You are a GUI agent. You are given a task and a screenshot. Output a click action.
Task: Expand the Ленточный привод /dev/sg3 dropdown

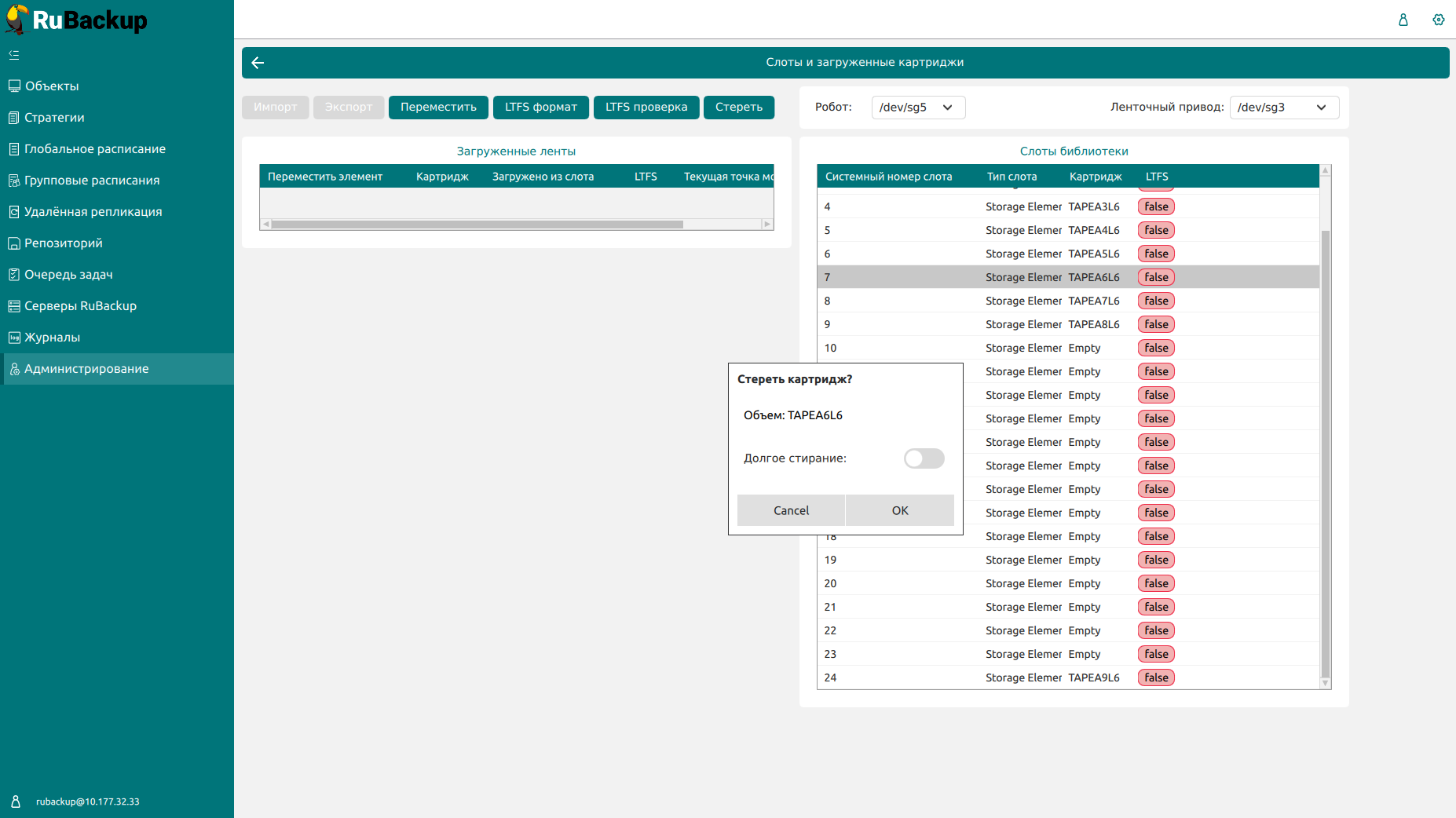(x=1283, y=108)
